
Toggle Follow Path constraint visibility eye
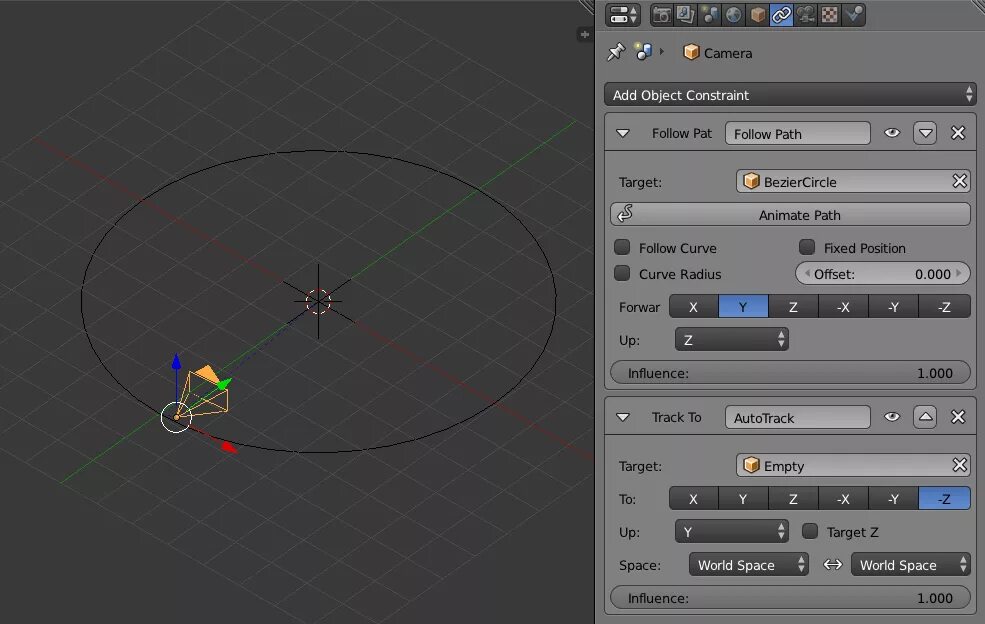[x=892, y=133]
